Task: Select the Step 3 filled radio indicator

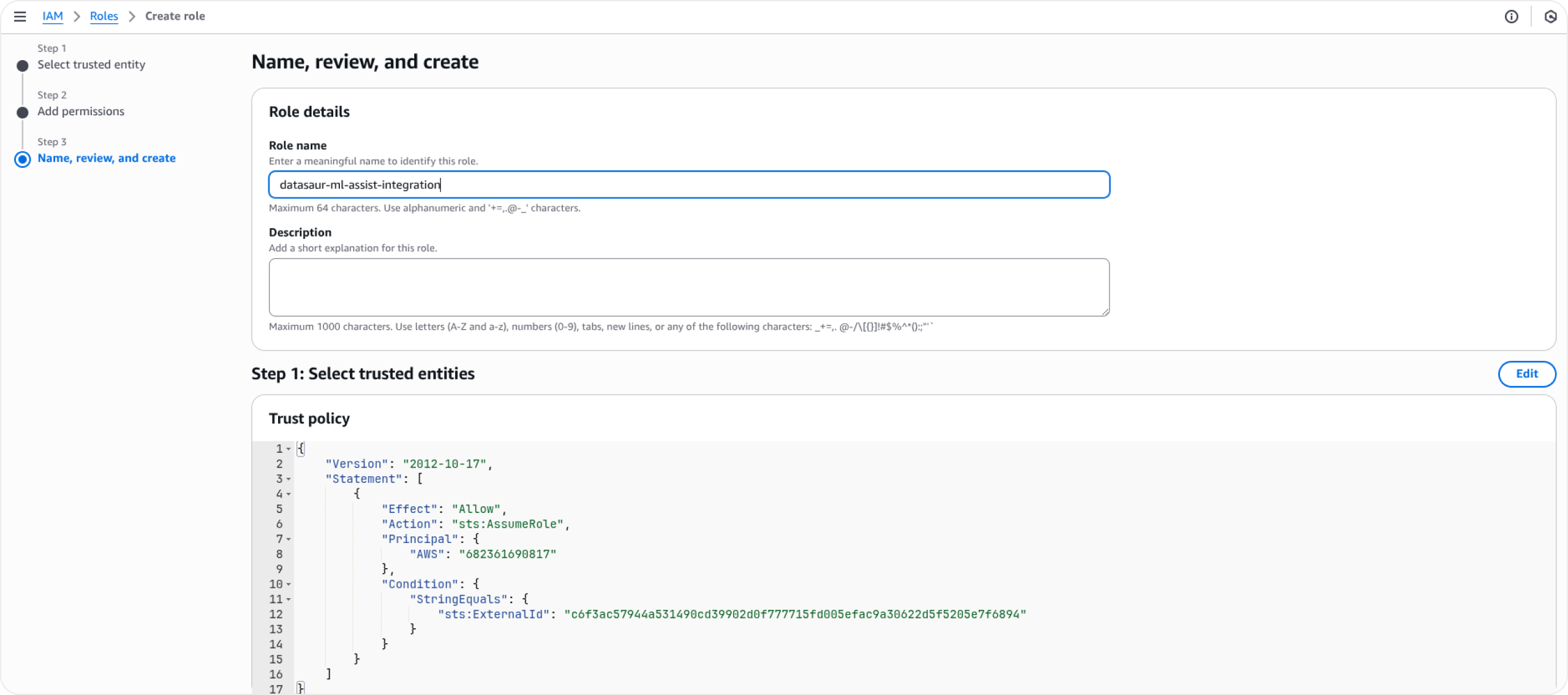Action: pos(22,159)
